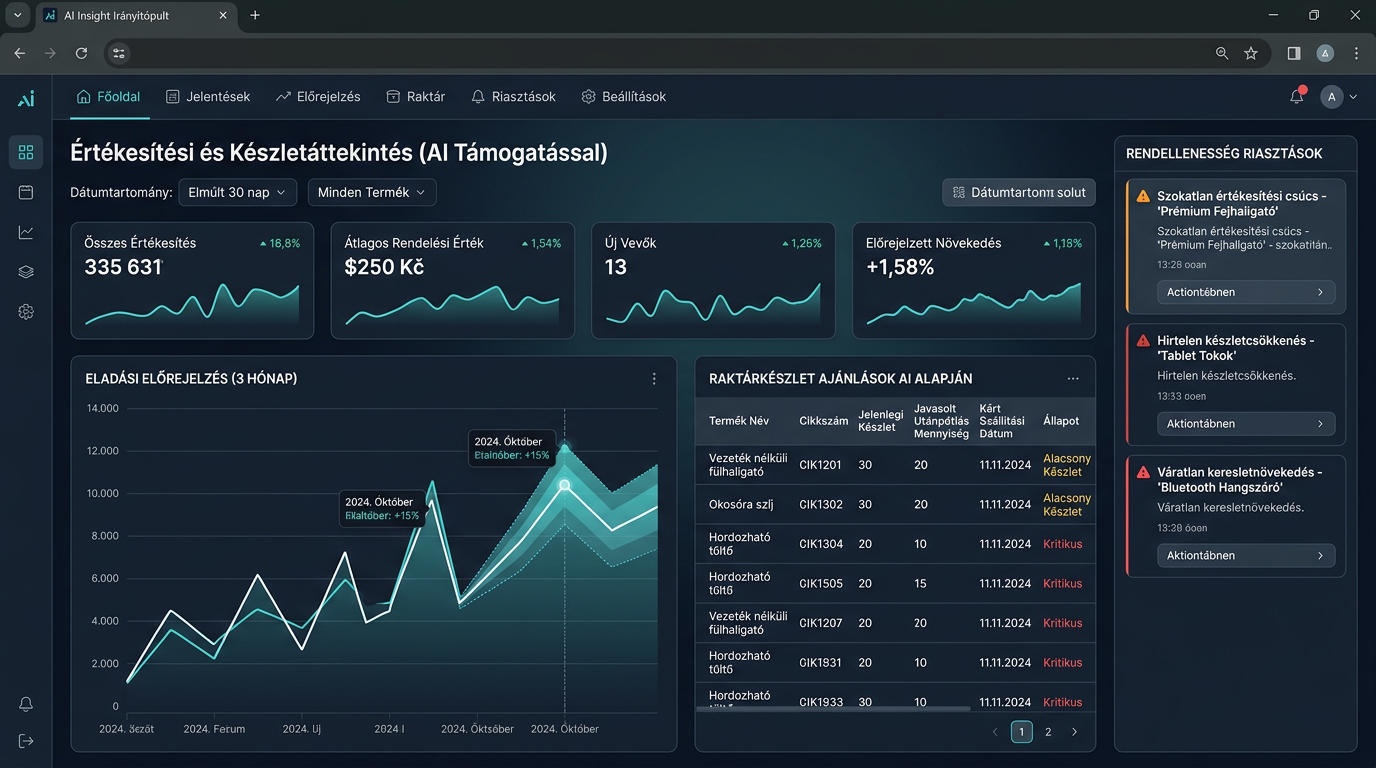Image resolution: width=1376 pixels, height=768 pixels.
Task: Click the Állapot column header
Action: (1061, 421)
